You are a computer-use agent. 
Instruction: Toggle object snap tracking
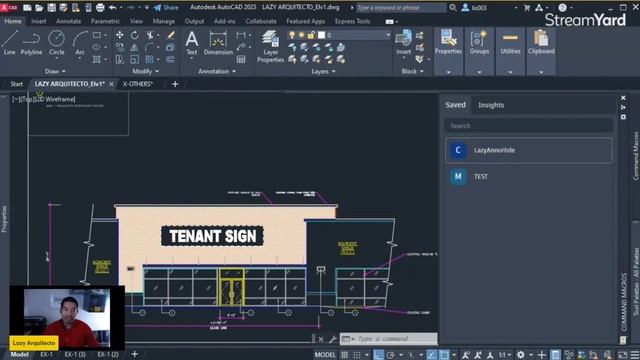[432, 355]
